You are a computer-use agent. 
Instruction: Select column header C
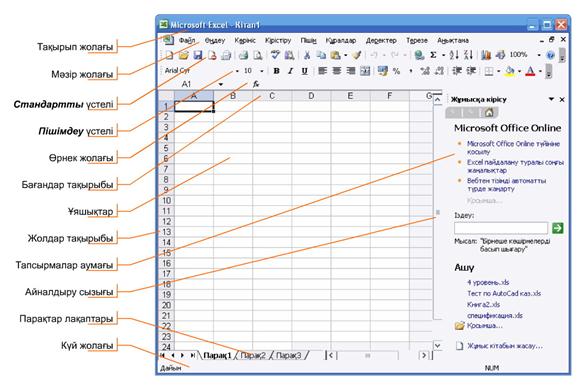coord(272,96)
